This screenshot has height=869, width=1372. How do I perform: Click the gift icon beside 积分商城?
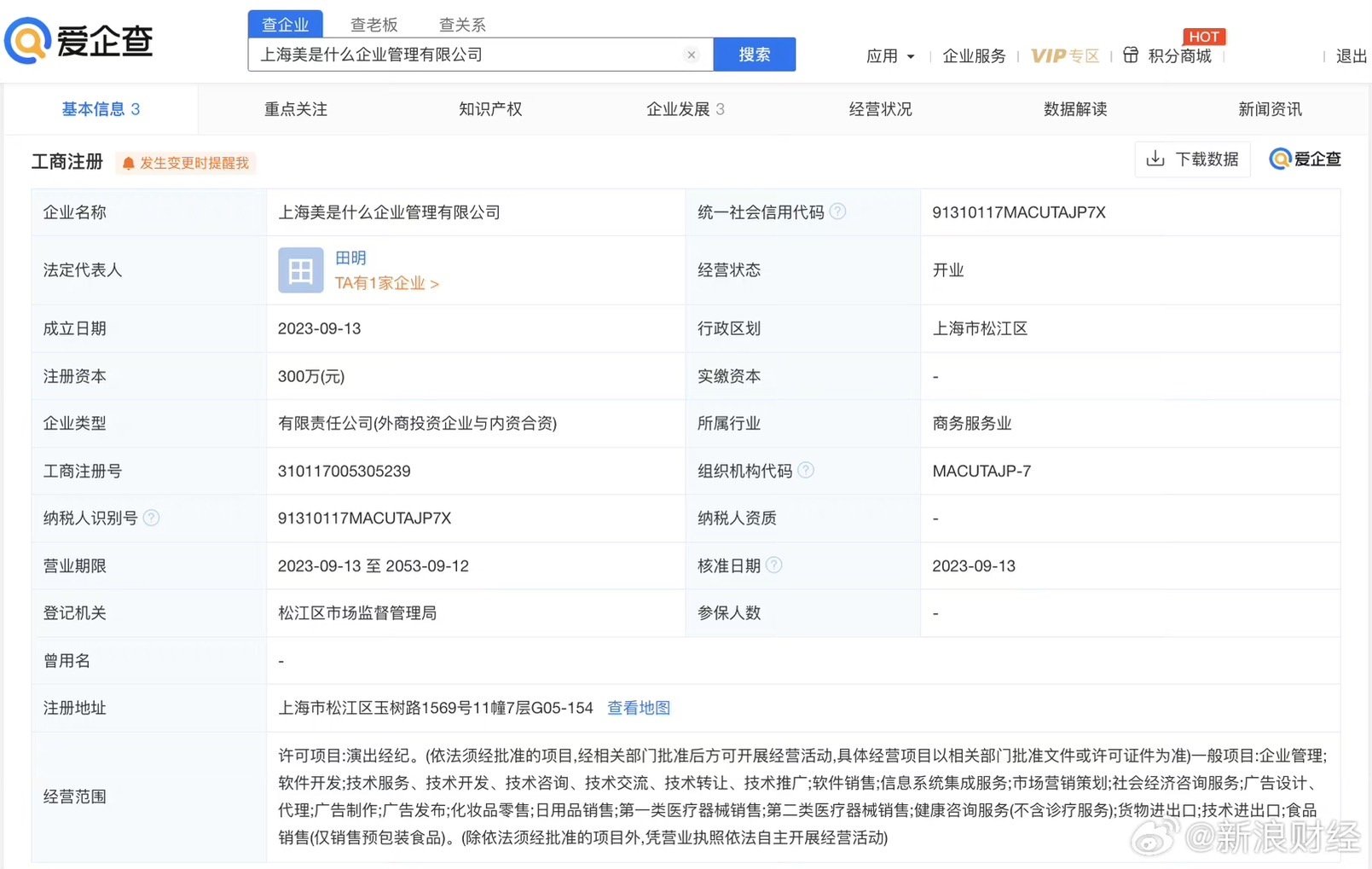(x=1131, y=55)
